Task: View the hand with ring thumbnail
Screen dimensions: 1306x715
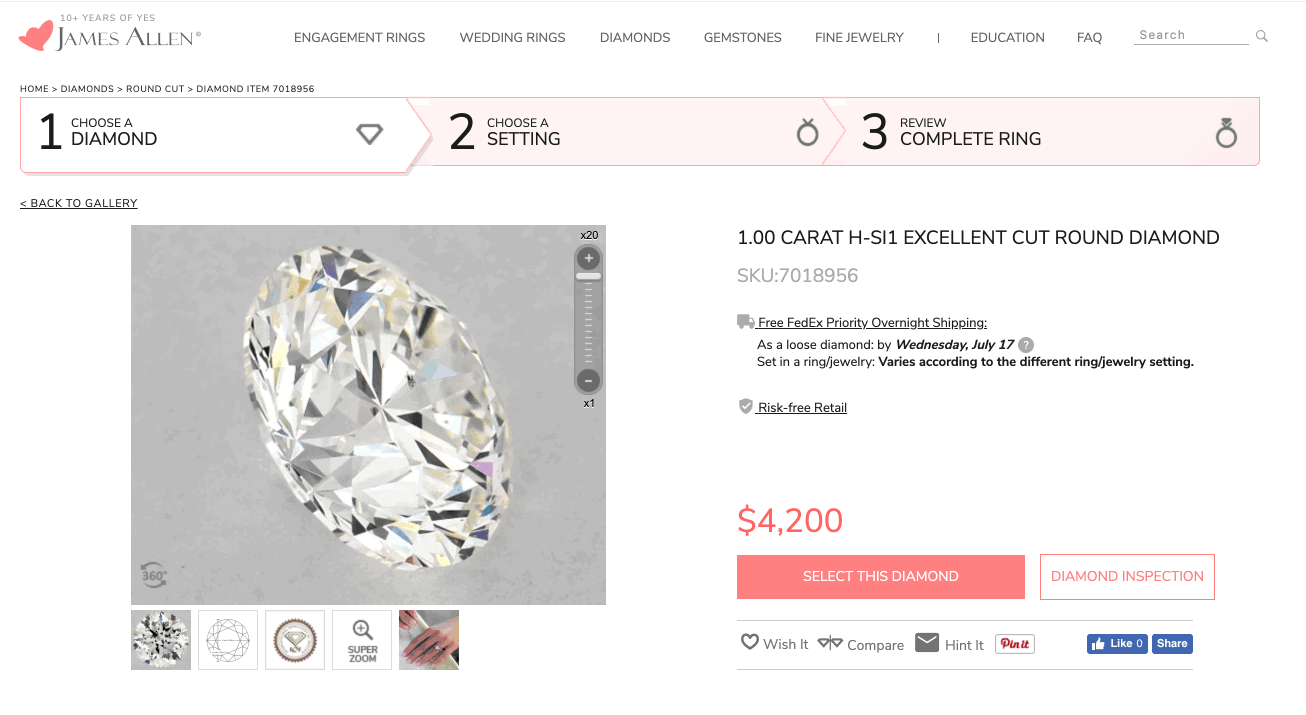Action: click(x=429, y=640)
